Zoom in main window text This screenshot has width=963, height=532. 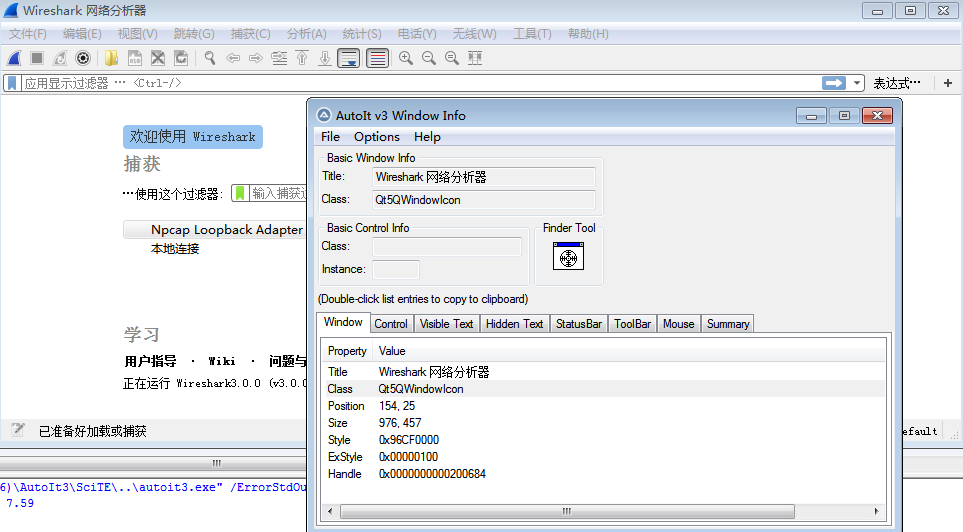tap(405, 58)
